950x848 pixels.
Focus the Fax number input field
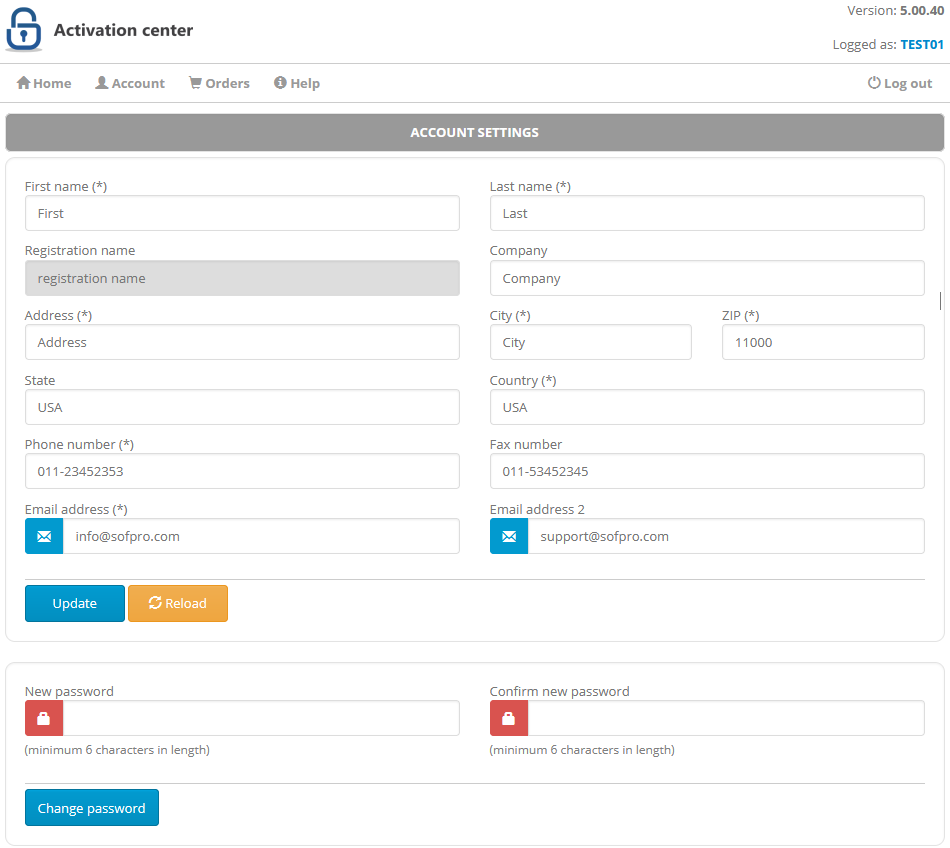707,471
